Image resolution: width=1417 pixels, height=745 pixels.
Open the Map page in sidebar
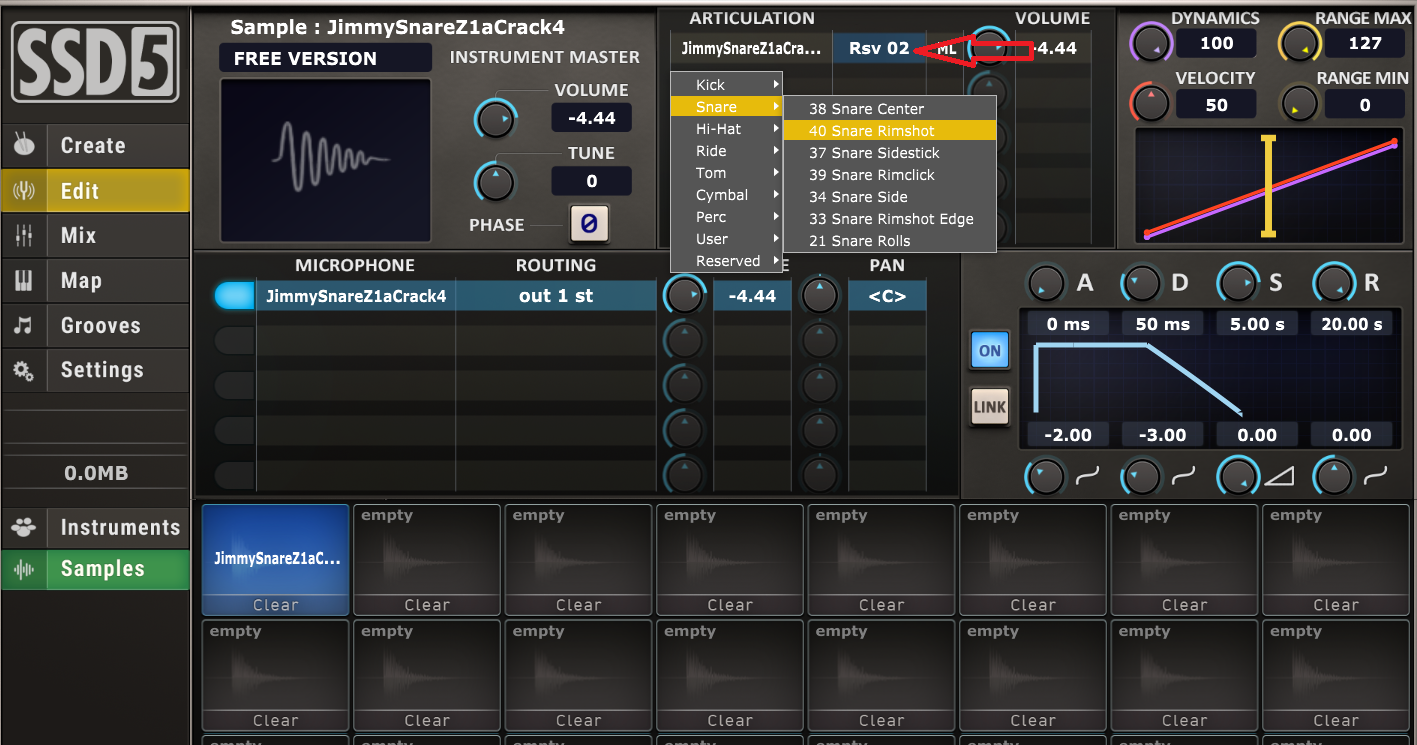(95, 281)
